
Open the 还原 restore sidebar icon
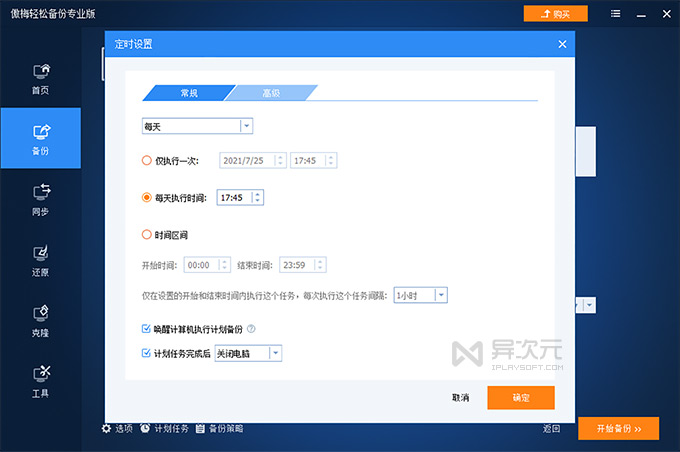[x=41, y=260]
